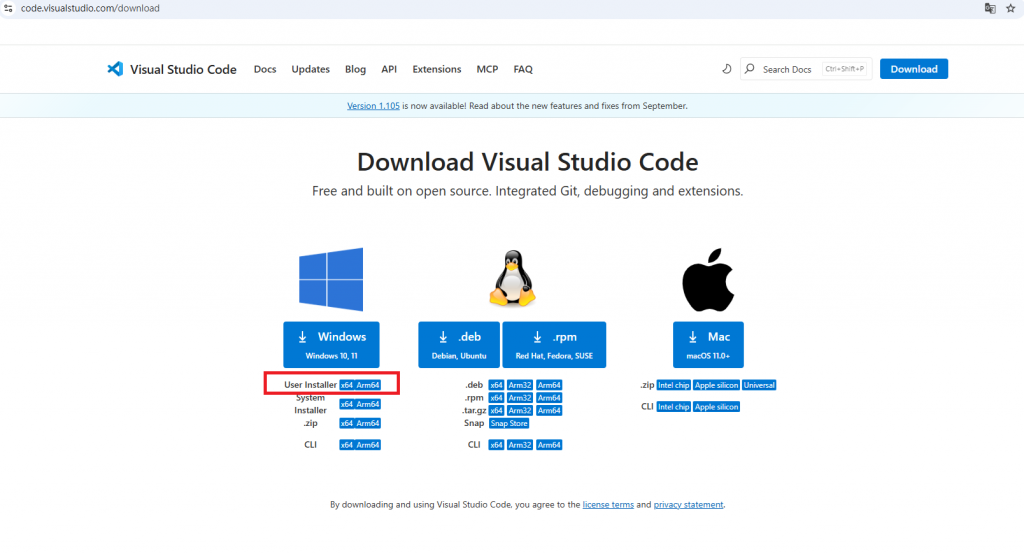Click the Search Docs input field

coord(806,69)
